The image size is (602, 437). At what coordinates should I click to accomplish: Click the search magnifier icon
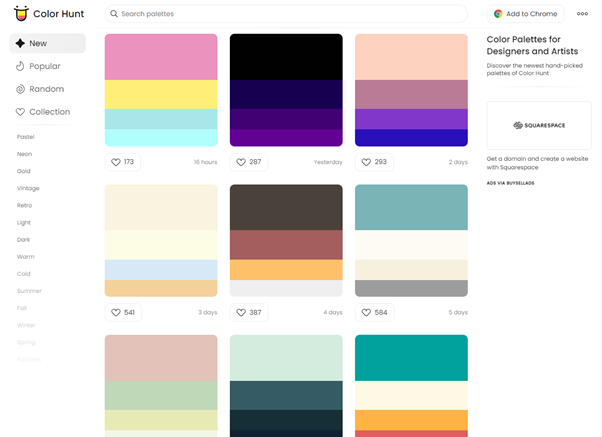click(114, 14)
